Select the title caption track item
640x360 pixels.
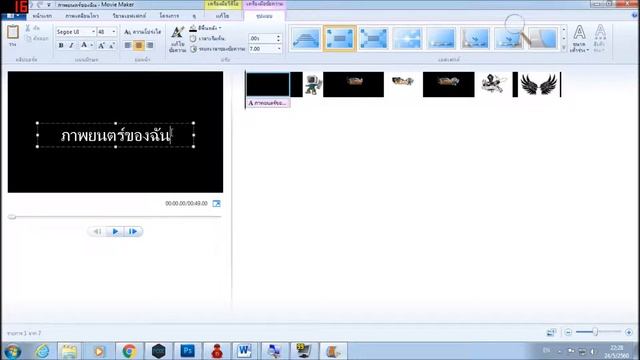tap(268, 103)
